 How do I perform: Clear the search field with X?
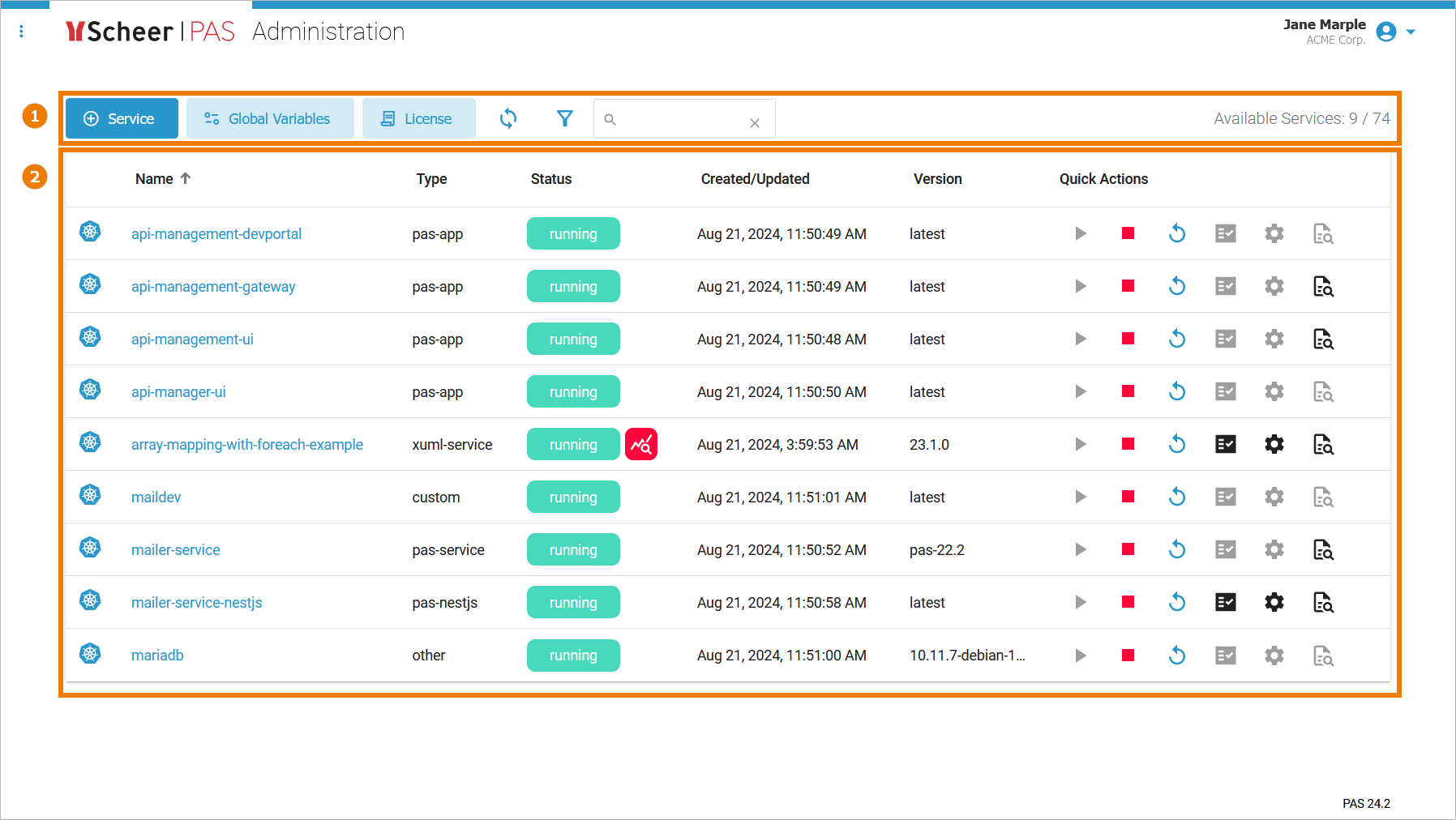click(755, 123)
